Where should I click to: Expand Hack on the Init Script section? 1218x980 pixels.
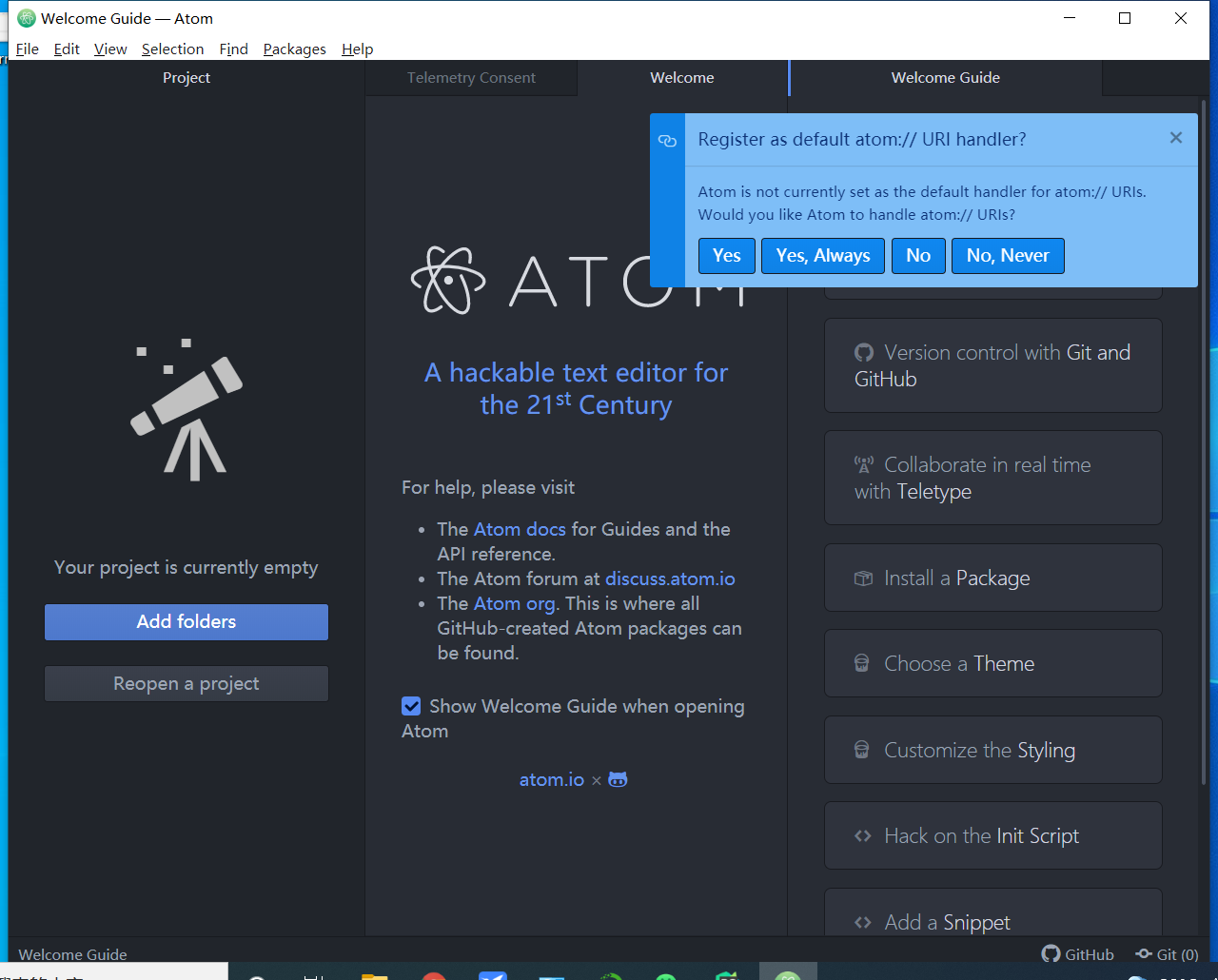tap(993, 835)
